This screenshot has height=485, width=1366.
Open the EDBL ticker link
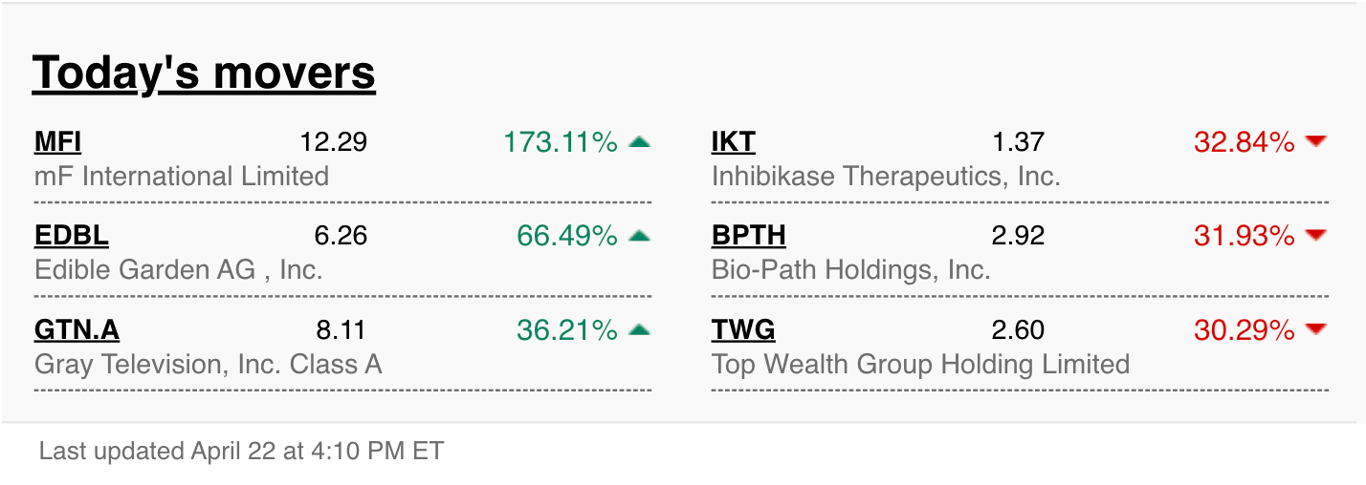pyautogui.click(x=71, y=236)
